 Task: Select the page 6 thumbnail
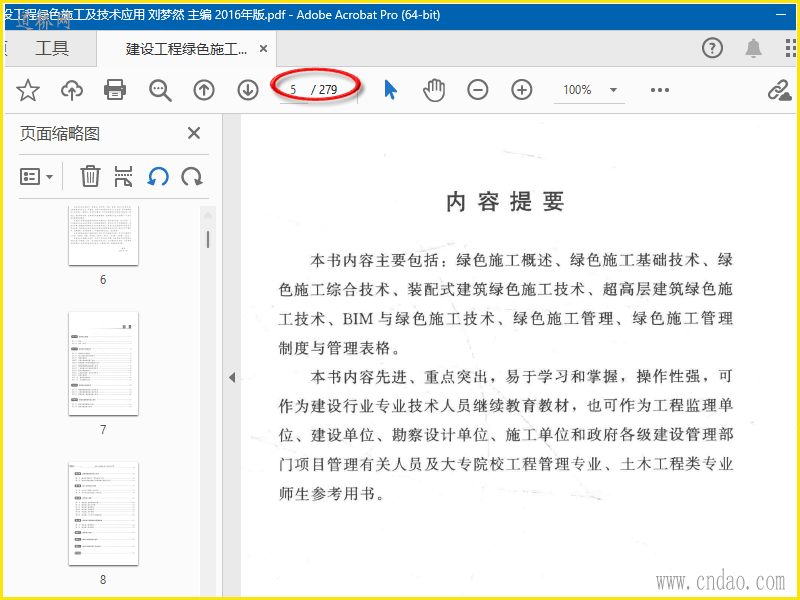tap(104, 235)
